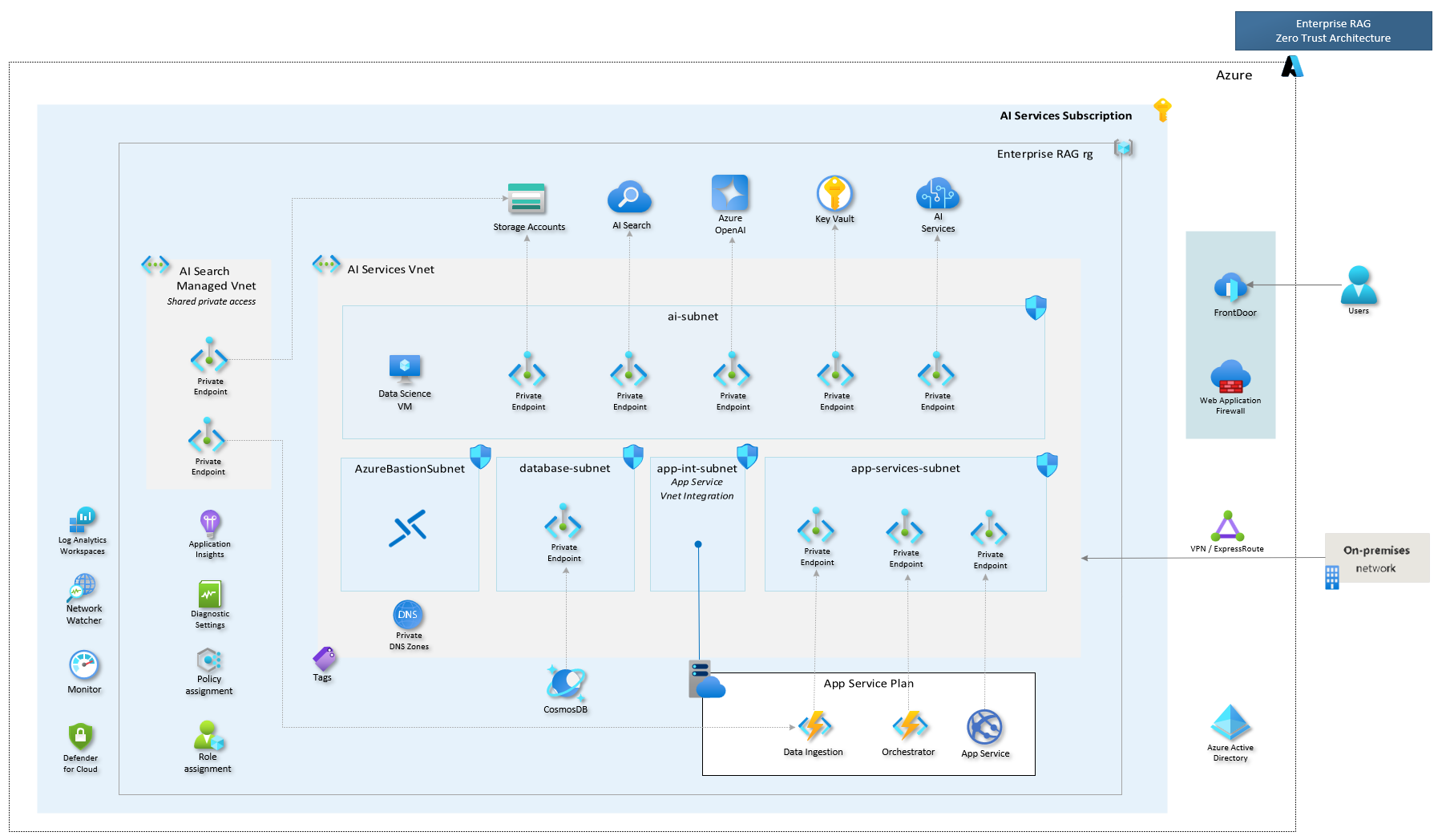Click the Users person icon

tap(1359, 285)
